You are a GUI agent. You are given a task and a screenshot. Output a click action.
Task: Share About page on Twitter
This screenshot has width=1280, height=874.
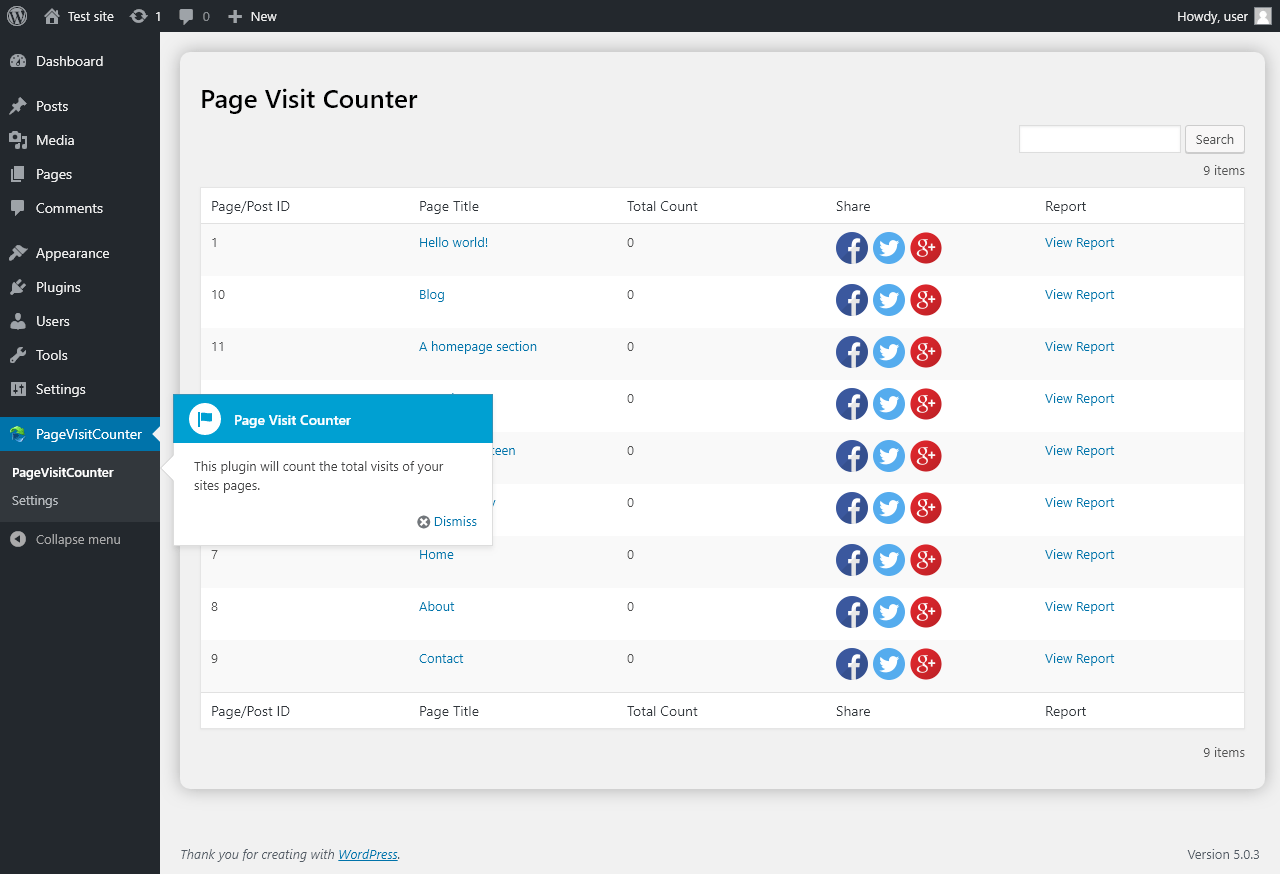click(x=889, y=612)
